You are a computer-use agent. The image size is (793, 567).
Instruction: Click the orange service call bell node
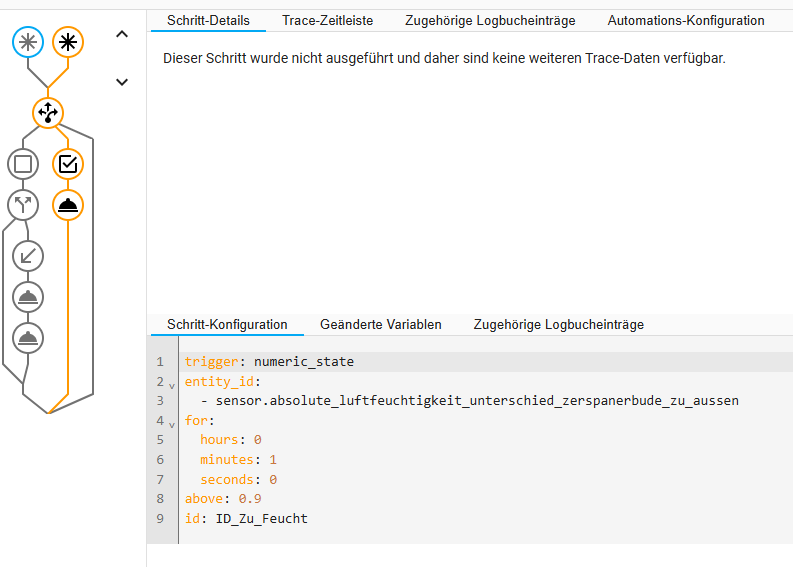(x=68, y=205)
